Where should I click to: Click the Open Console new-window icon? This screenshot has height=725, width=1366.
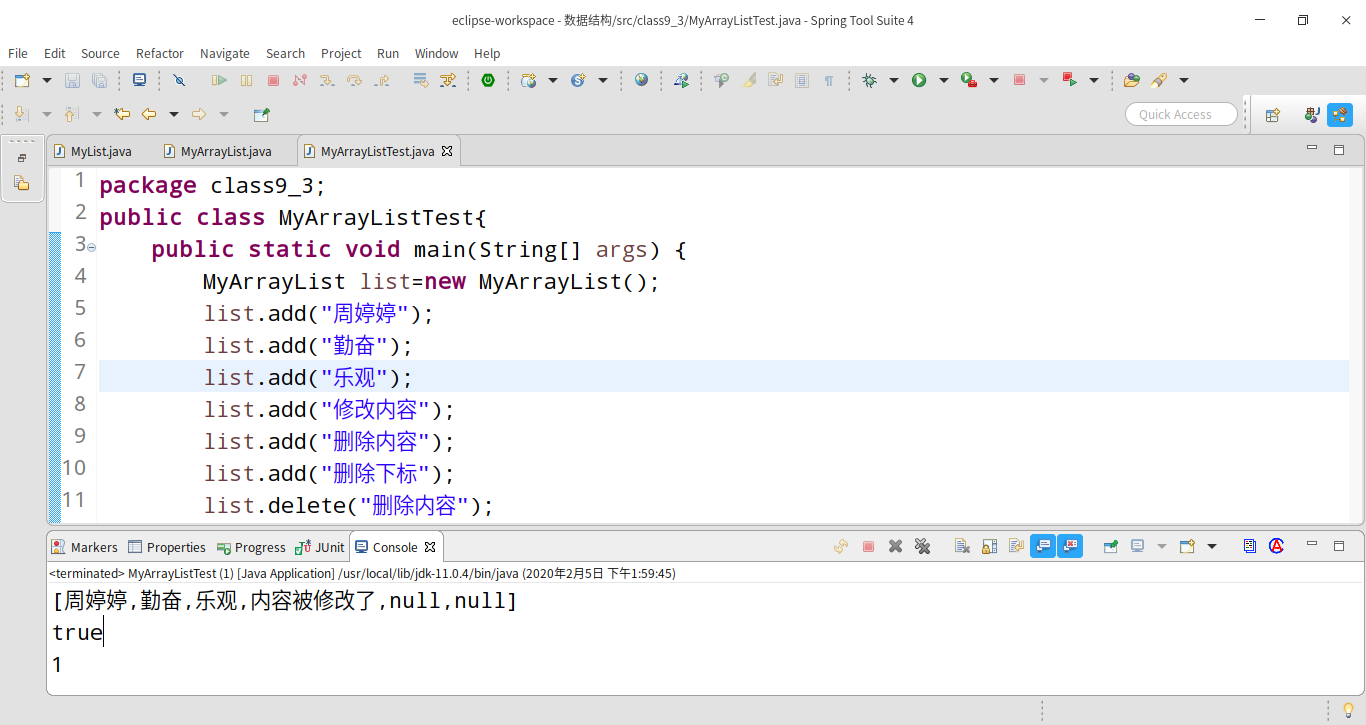tap(1187, 546)
